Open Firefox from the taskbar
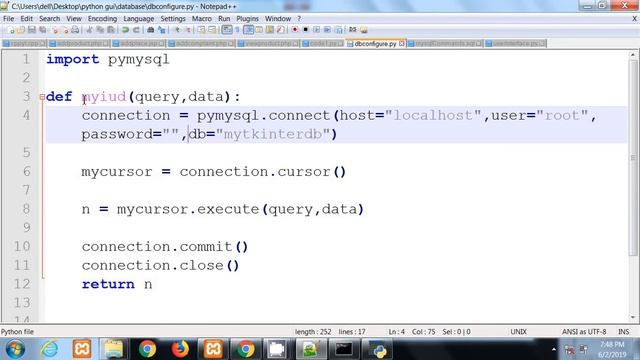 (180, 349)
